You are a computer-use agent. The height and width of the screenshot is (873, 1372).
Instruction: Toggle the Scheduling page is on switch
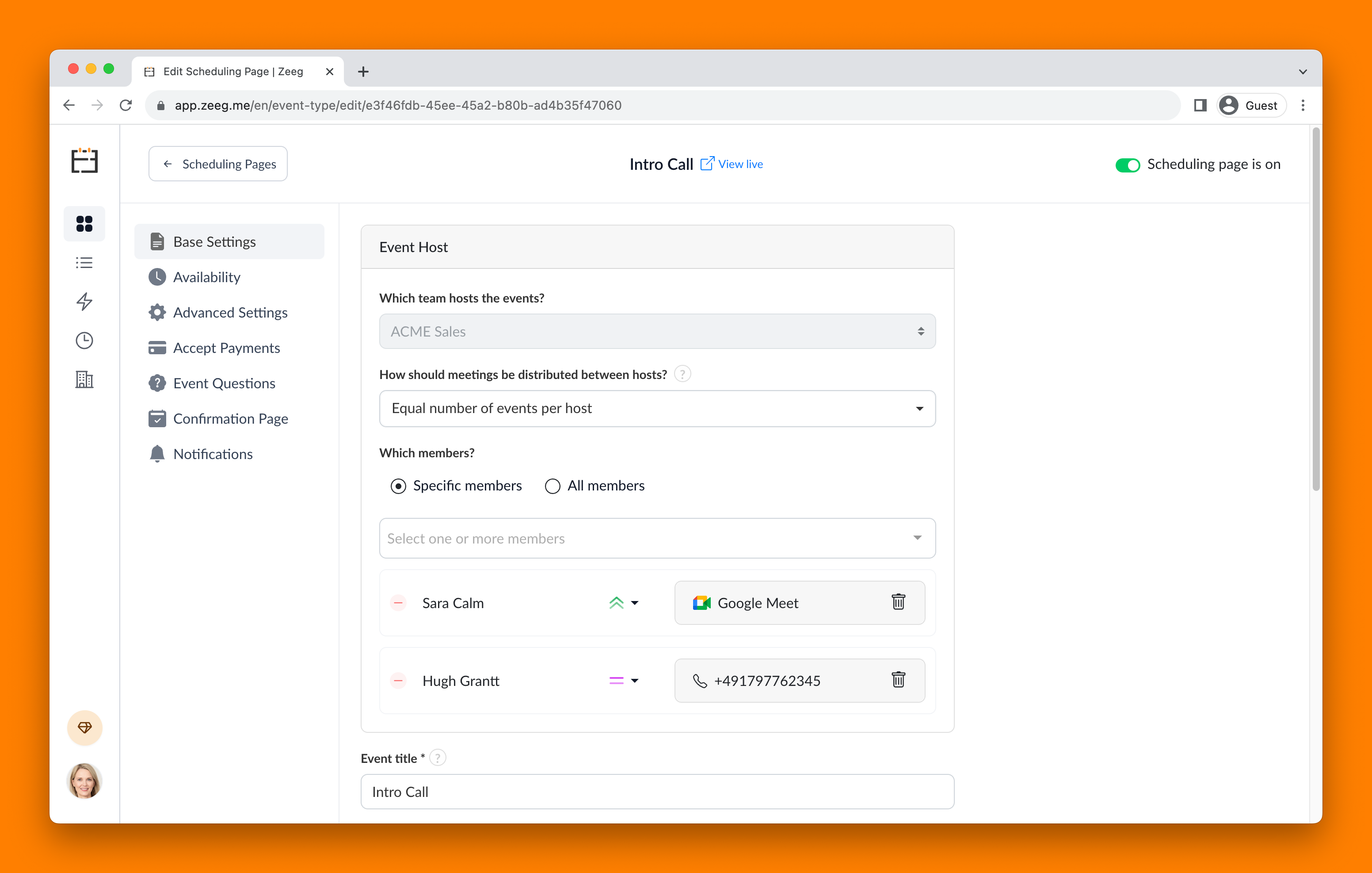1127,165
